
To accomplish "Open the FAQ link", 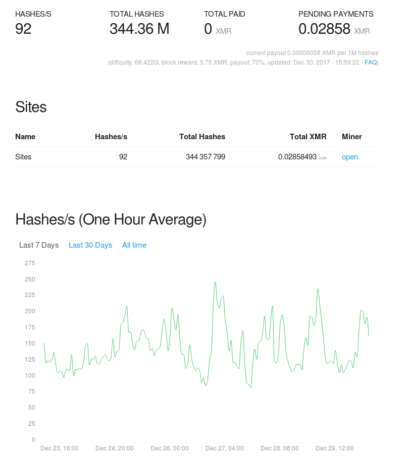I will click(370, 62).
